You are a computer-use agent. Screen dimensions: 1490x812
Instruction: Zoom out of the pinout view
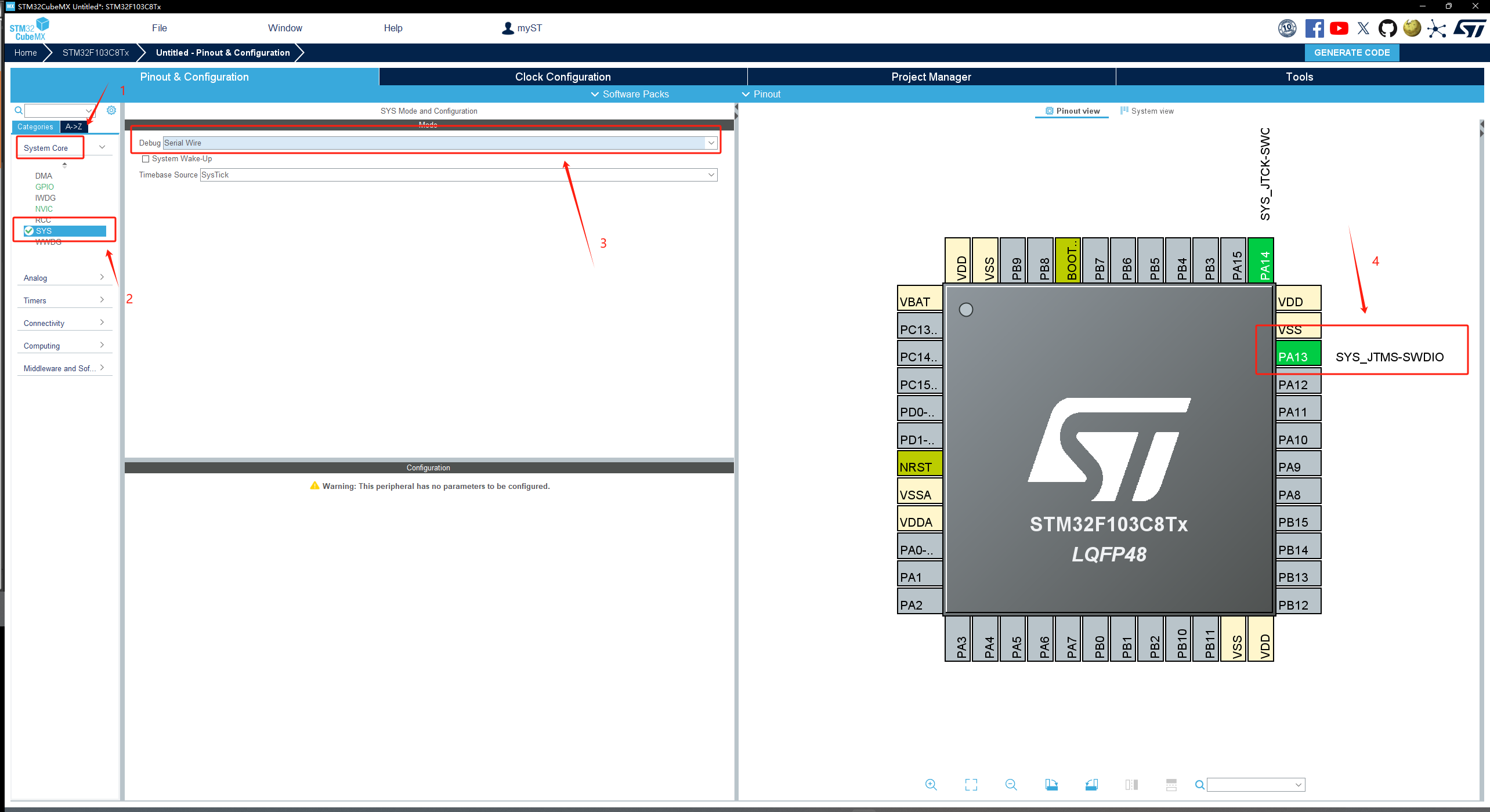coord(1011,784)
